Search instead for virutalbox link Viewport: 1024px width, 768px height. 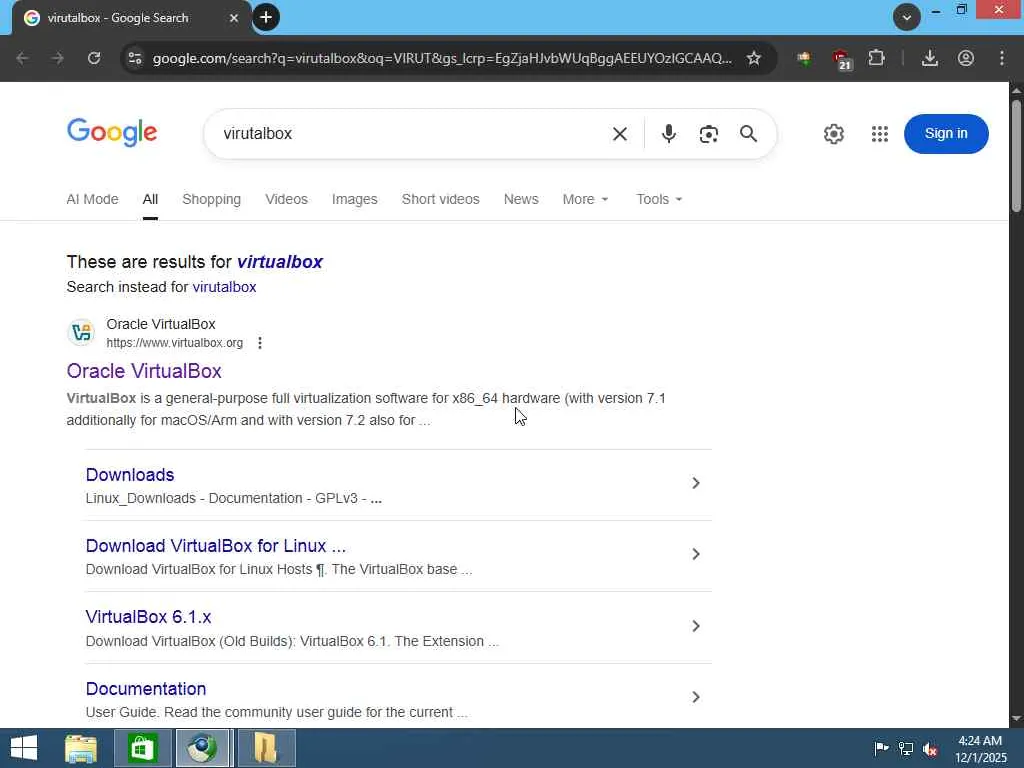point(224,287)
